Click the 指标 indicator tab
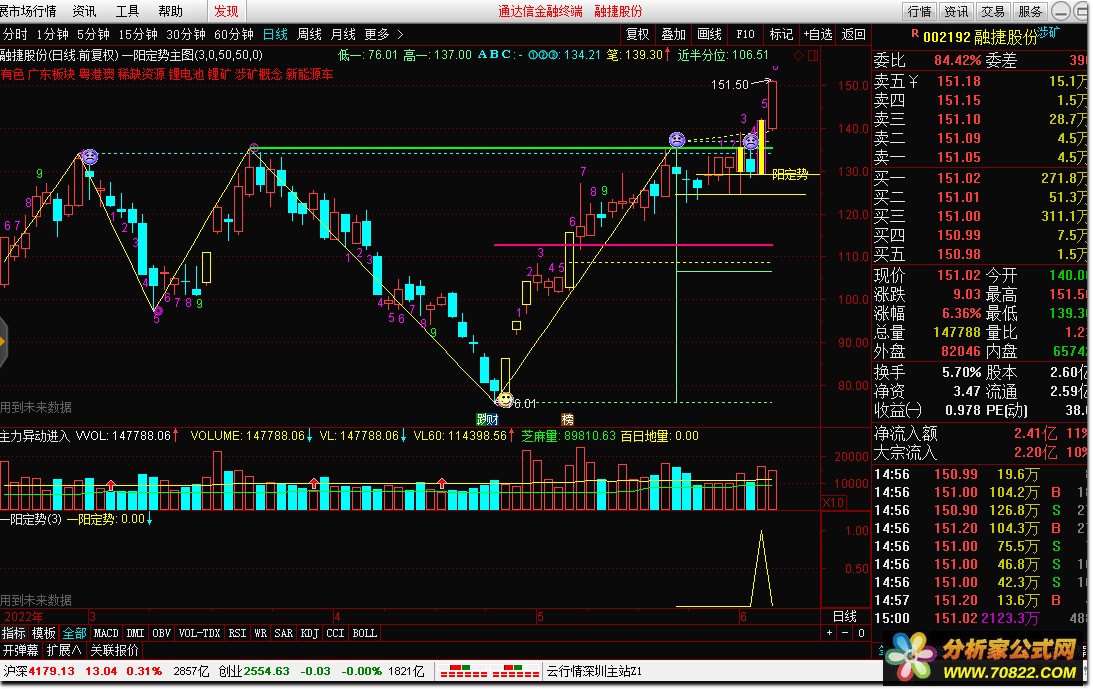The width and height of the screenshot is (1093, 689). [x=13, y=633]
